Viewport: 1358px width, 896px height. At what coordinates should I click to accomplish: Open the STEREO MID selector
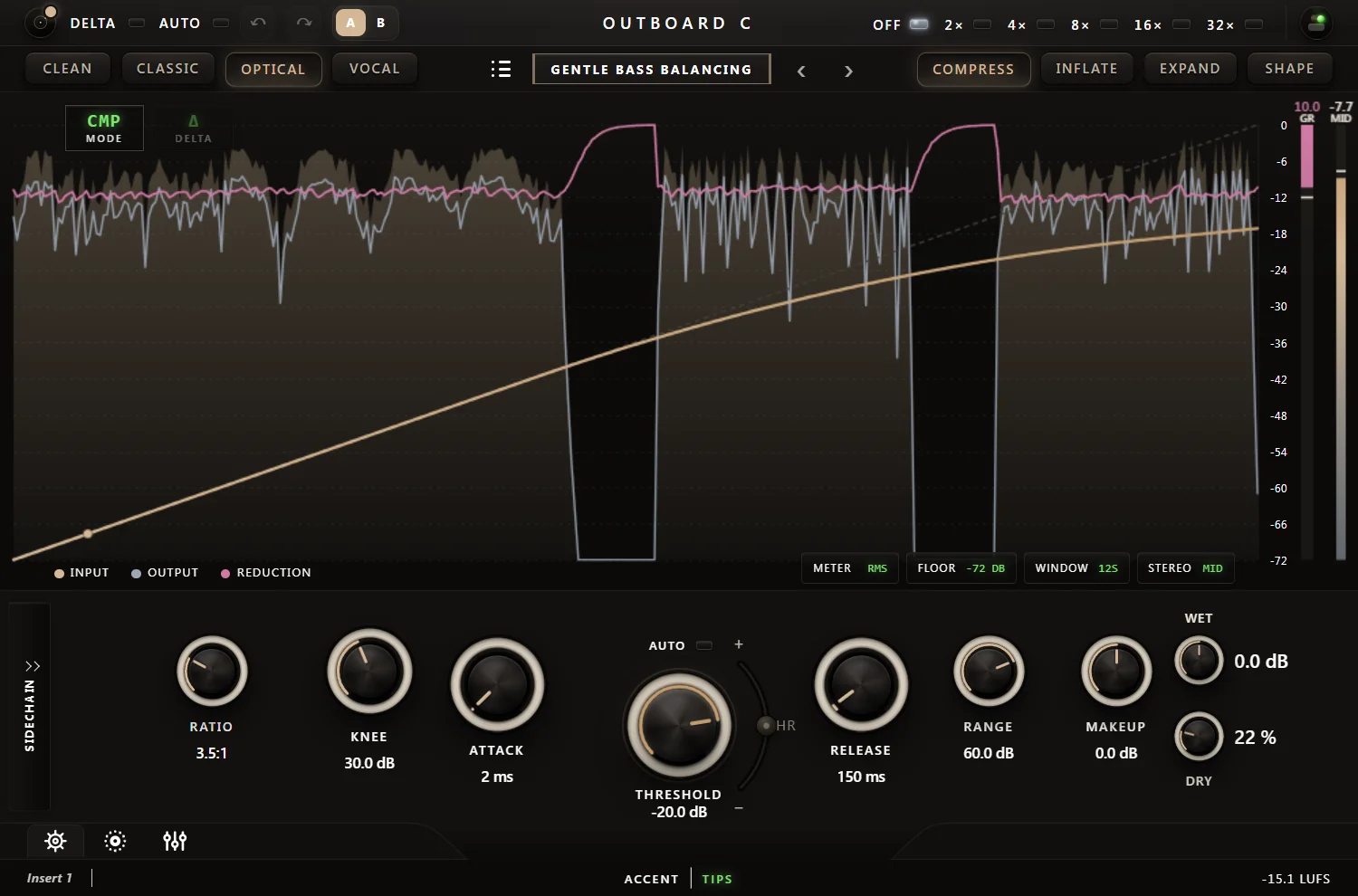(1185, 568)
